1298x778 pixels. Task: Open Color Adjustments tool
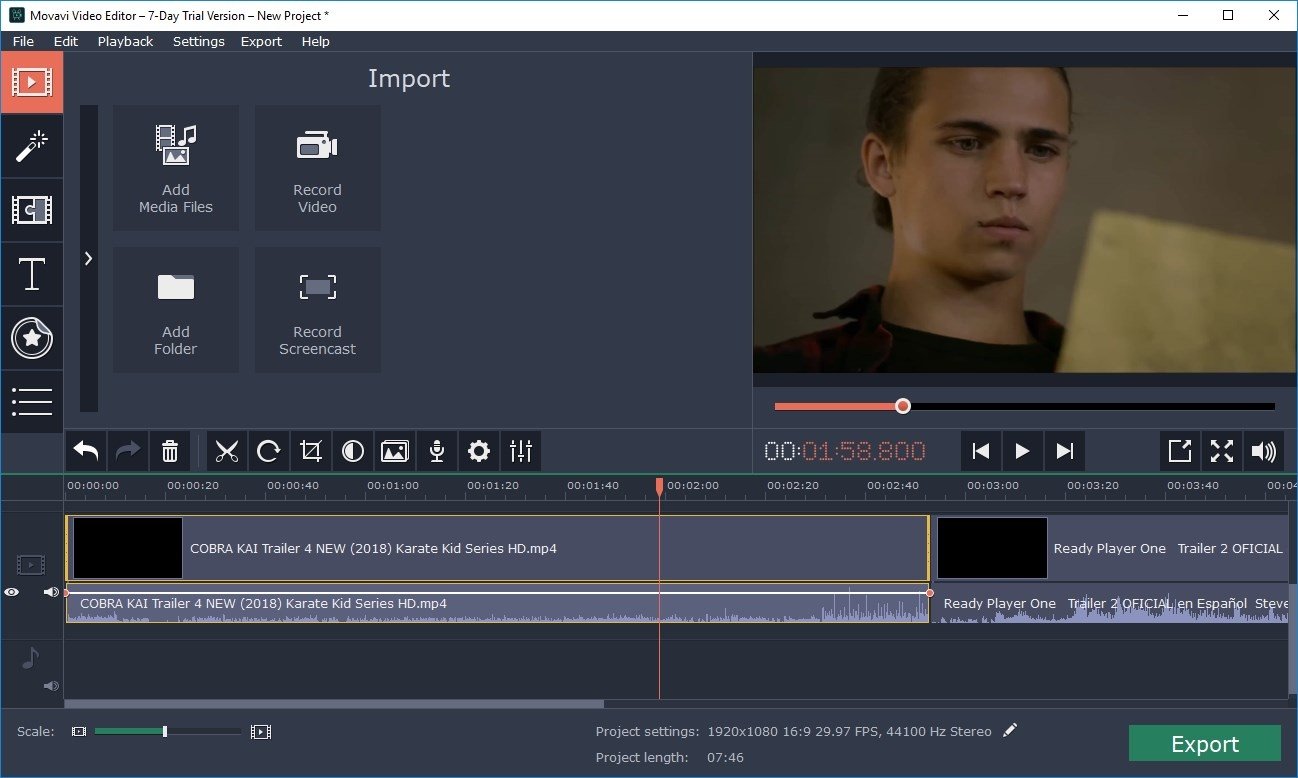[353, 451]
